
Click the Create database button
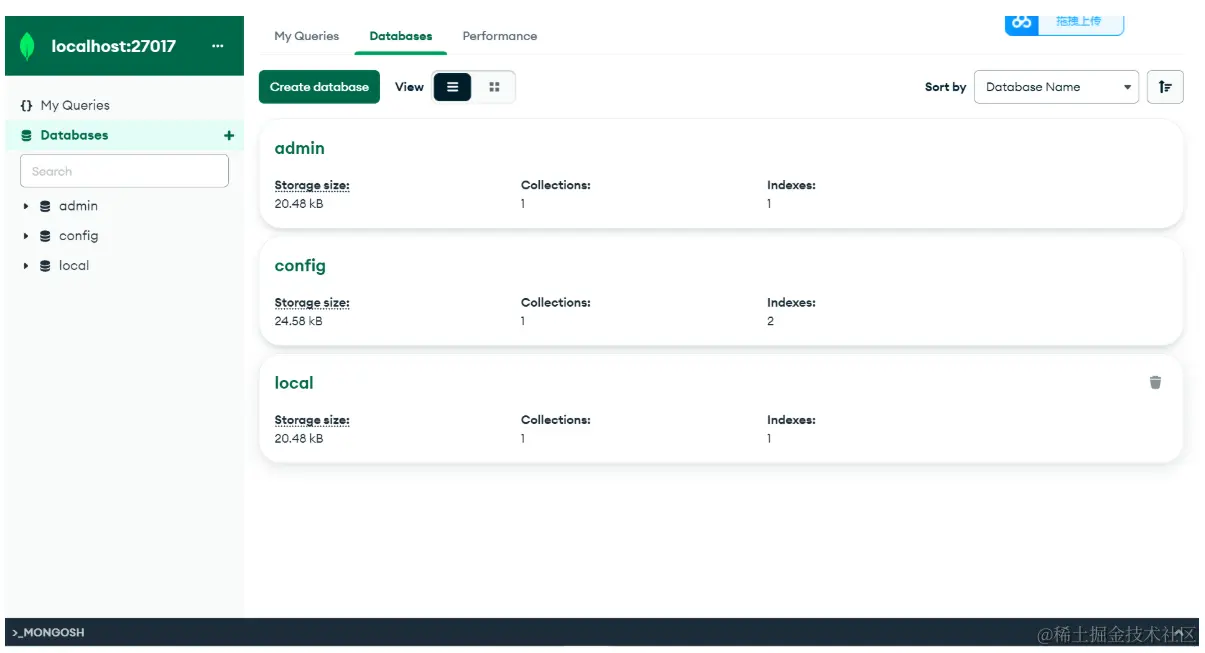click(x=319, y=87)
